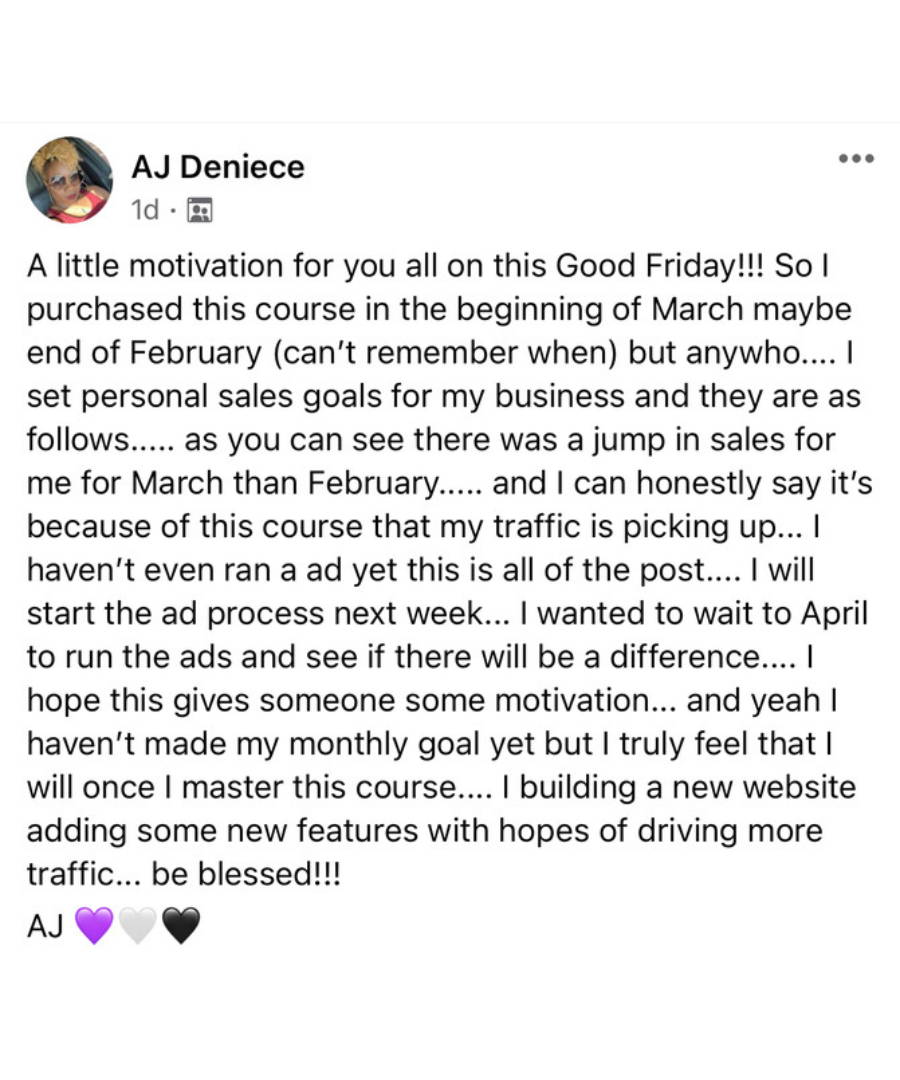900x1080 pixels.
Task: Open the post via the 1d timestamp
Action: click(145, 210)
